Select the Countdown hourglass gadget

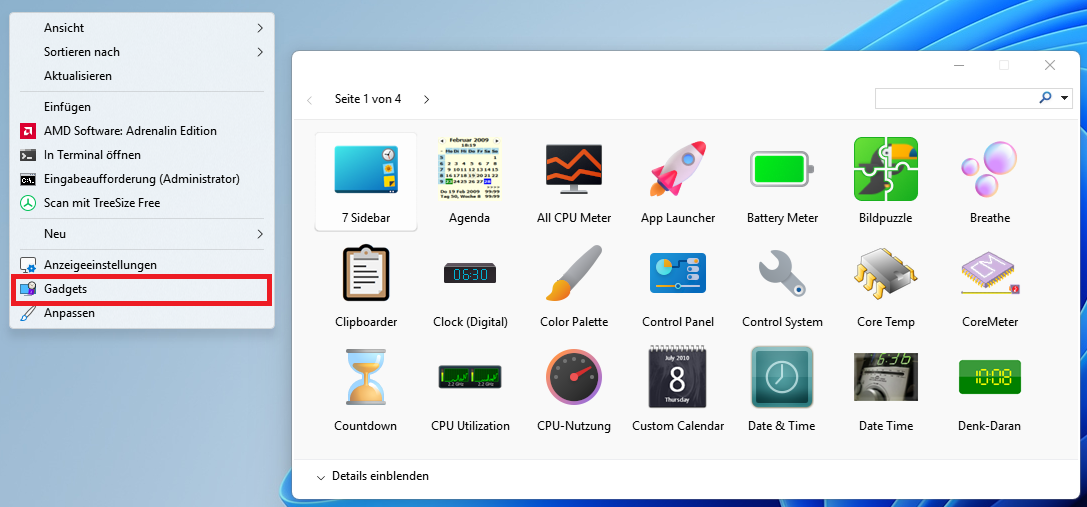pyautogui.click(x=365, y=377)
